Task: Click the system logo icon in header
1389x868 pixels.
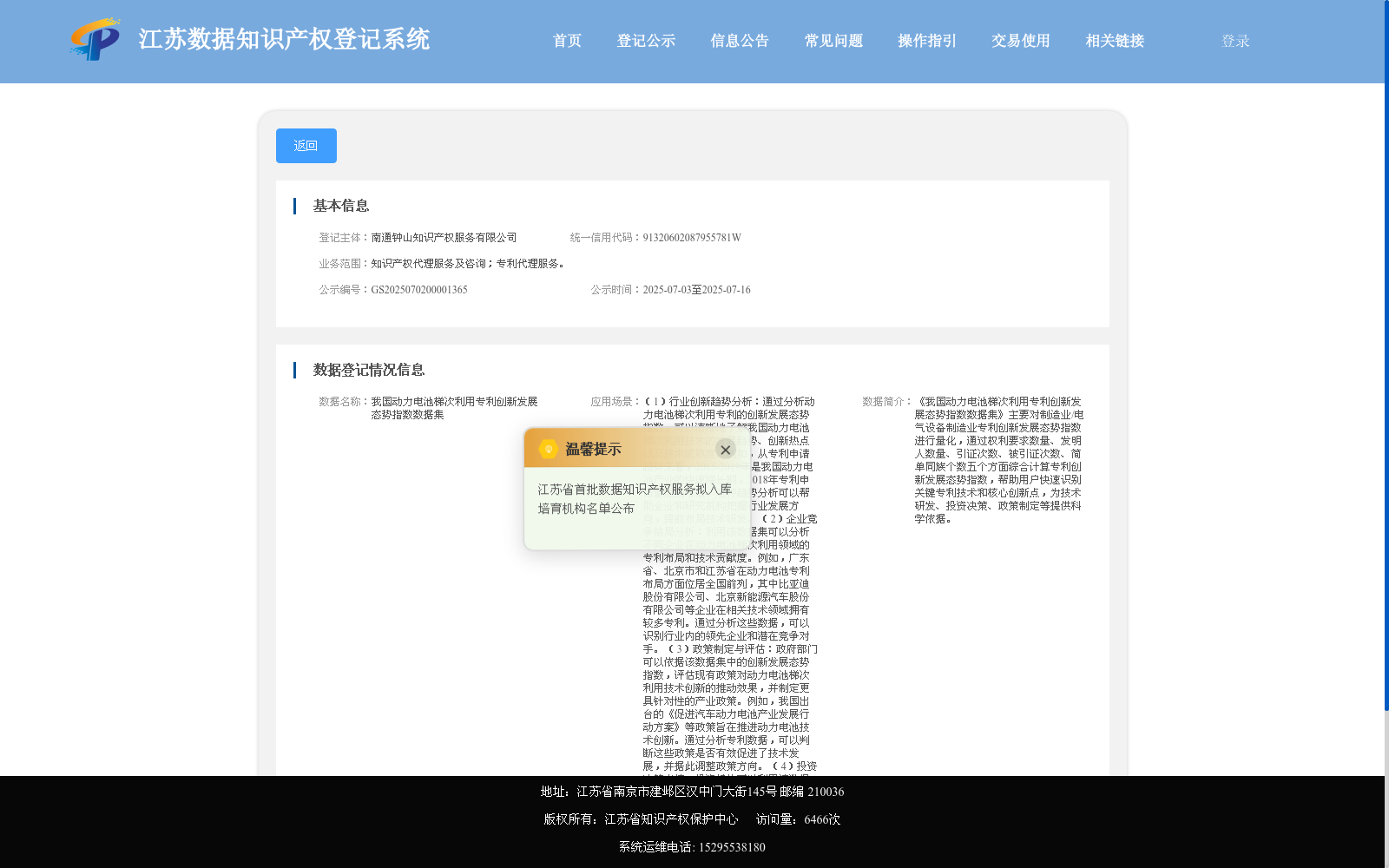Action: pos(95,40)
